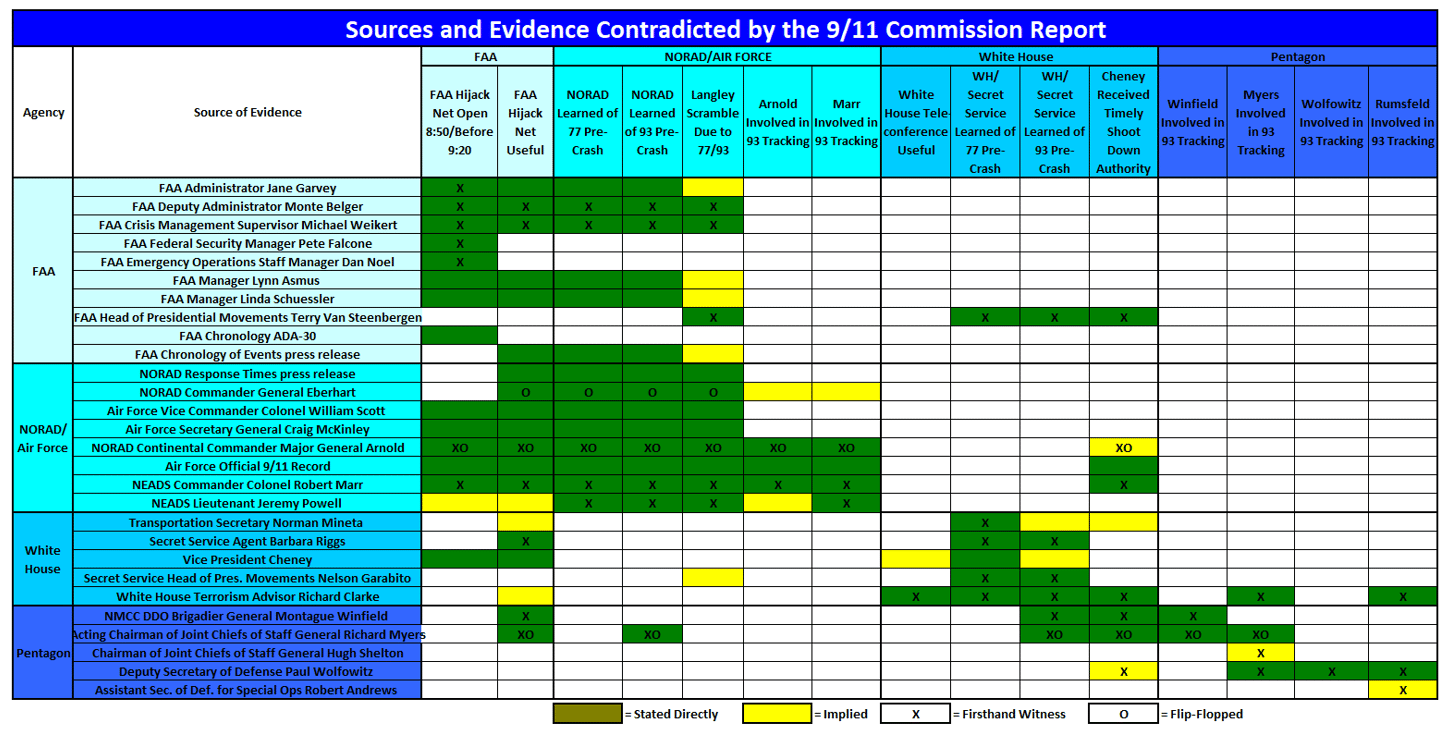The width and height of the screenshot is (1440, 735).
Task: Select the Arnold Involved in 93 Tracking header
Action: click(x=777, y=122)
